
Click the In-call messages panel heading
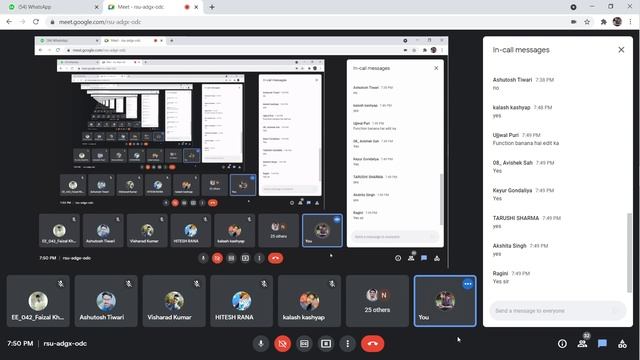[521, 50]
